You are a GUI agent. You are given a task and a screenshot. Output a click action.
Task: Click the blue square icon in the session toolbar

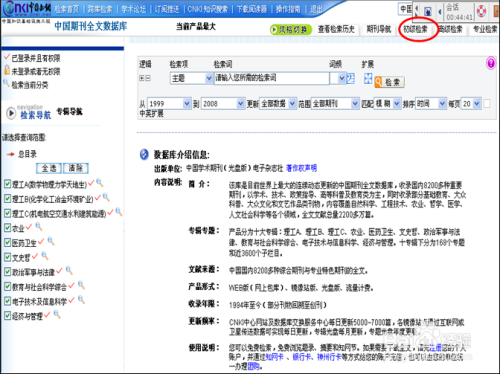click(428, 12)
